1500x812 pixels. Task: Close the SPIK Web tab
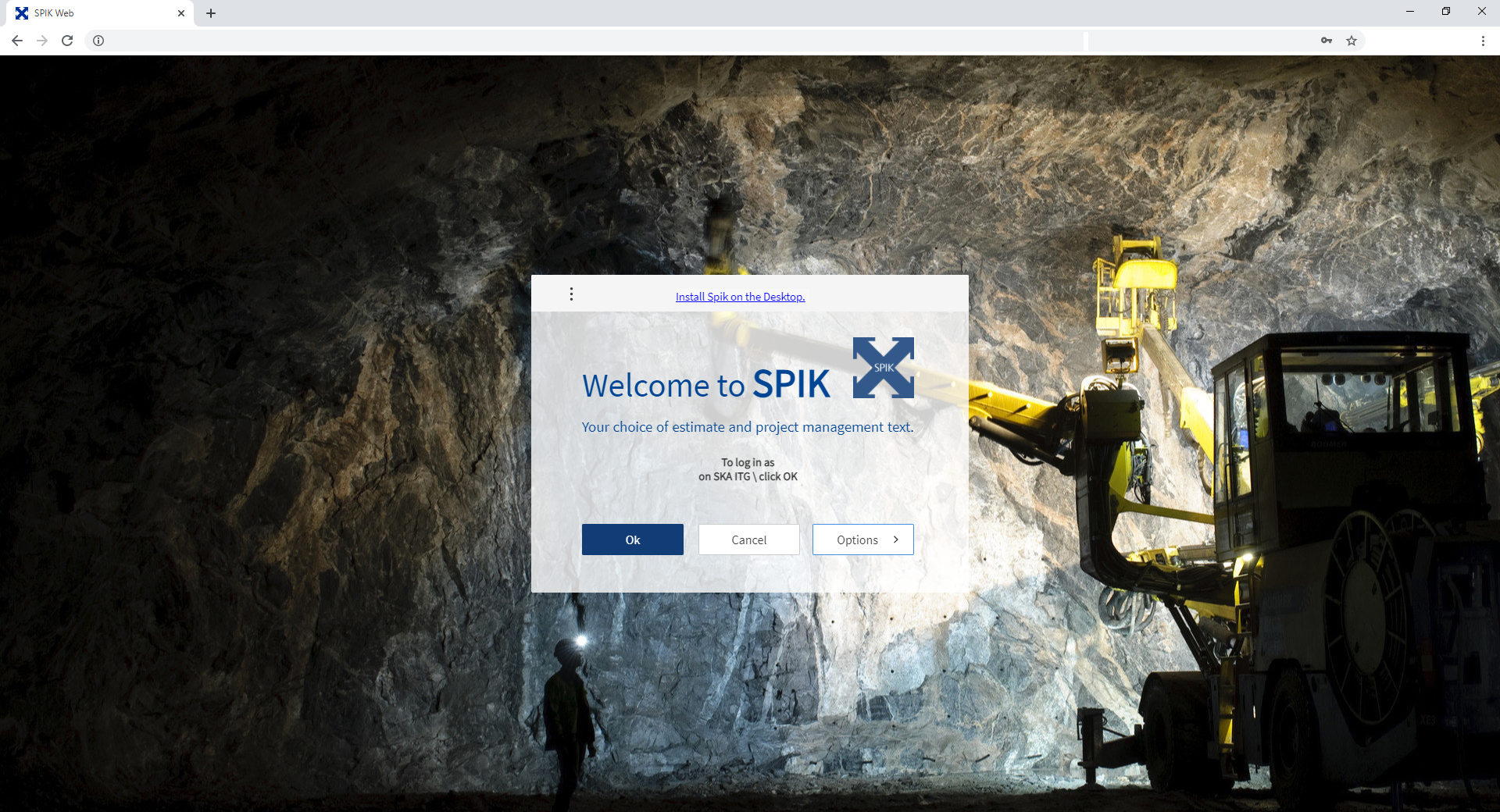pos(181,13)
